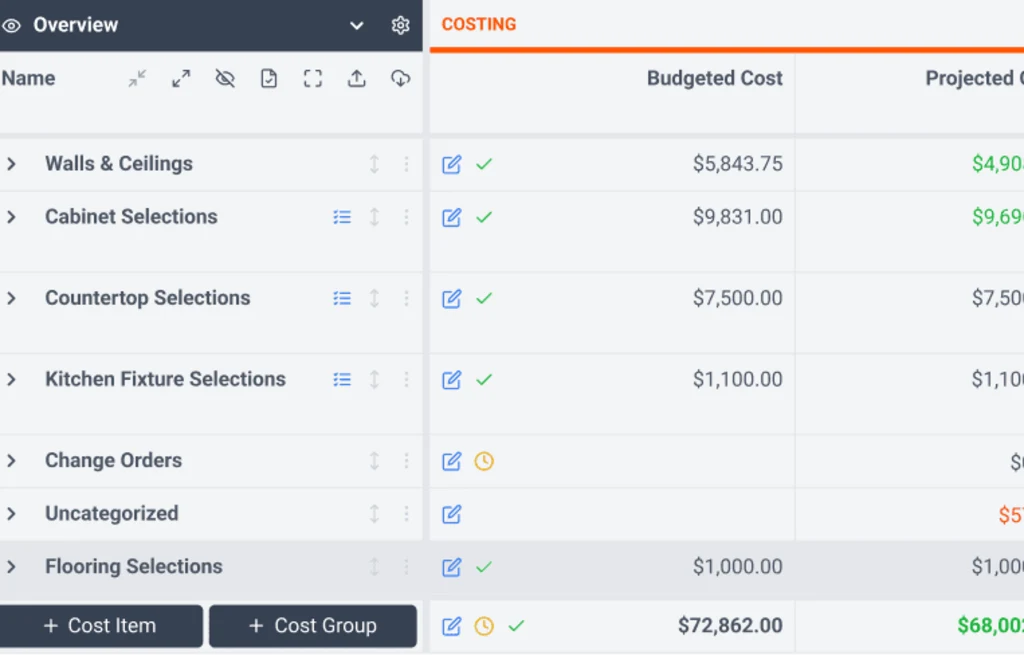Click the collapse all rows icon
The image size is (1024, 655).
click(x=137, y=79)
